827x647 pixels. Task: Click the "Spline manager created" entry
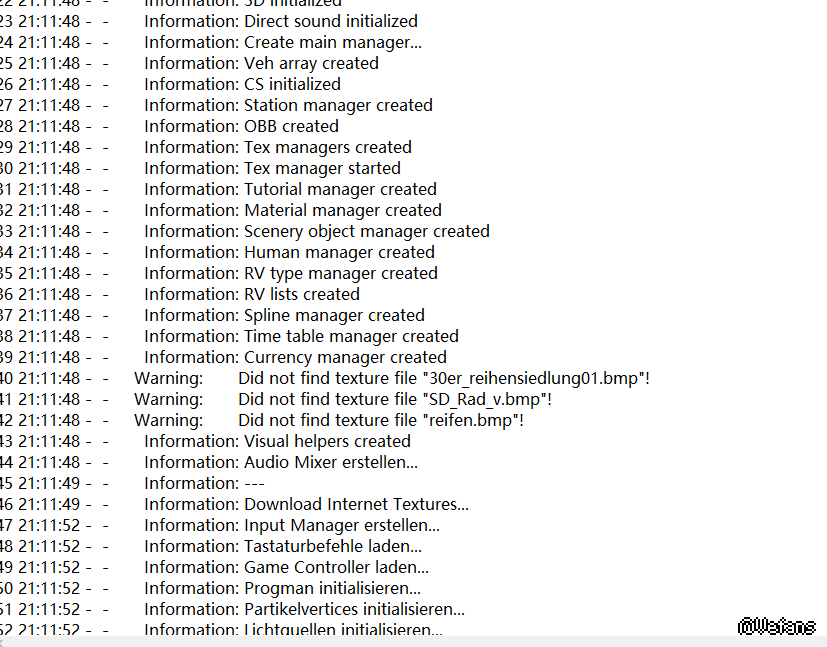pyautogui.click(x=334, y=315)
